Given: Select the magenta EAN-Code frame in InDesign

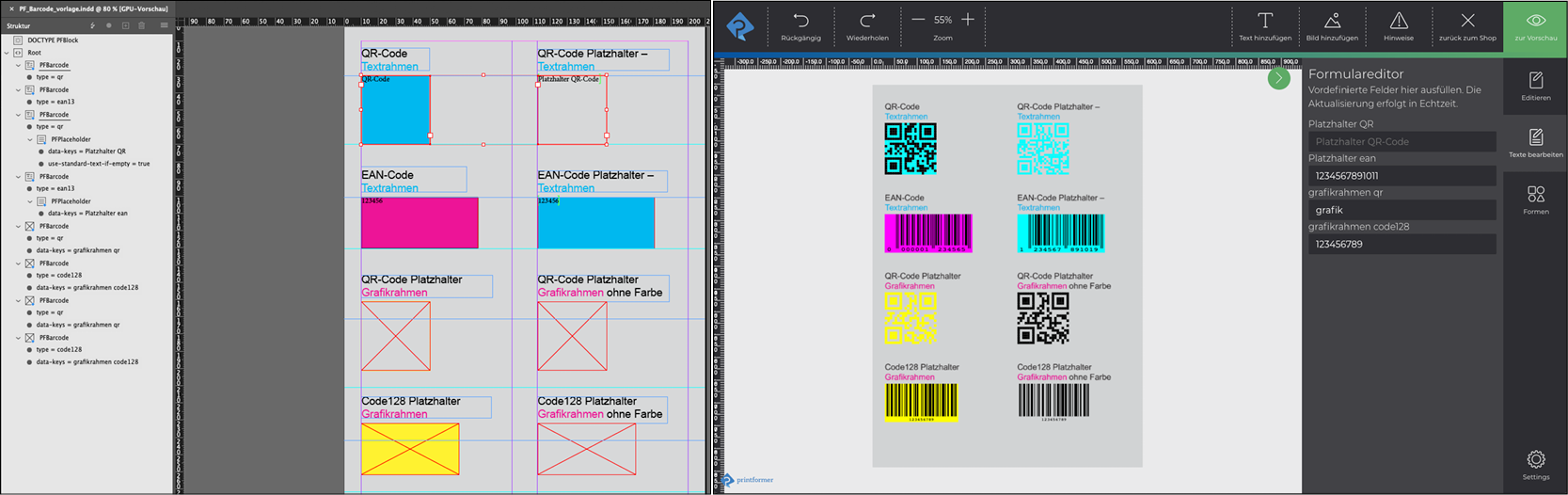Looking at the screenshot, I should click(x=420, y=224).
